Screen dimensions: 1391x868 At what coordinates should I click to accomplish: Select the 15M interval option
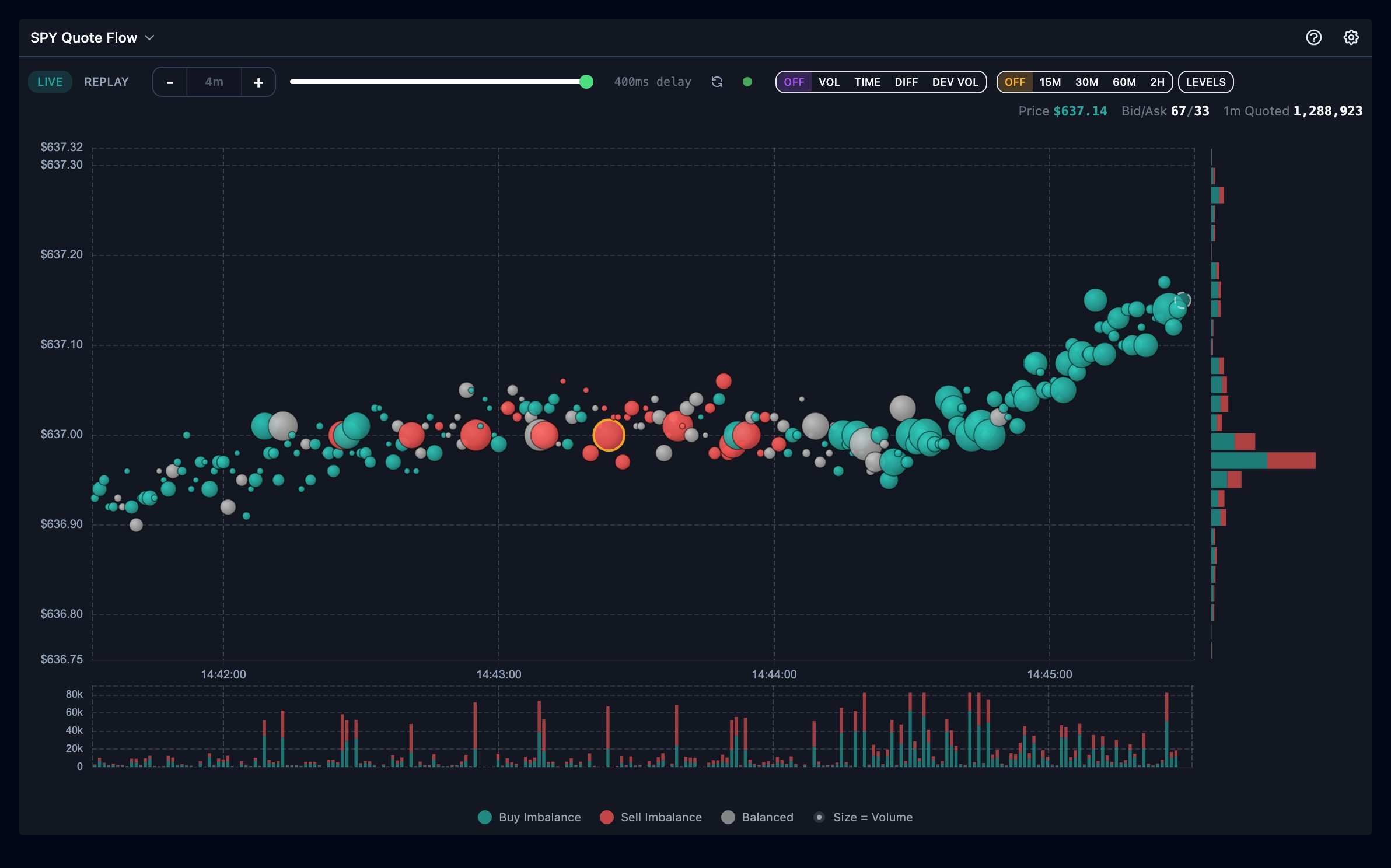tap(1050, 82)
